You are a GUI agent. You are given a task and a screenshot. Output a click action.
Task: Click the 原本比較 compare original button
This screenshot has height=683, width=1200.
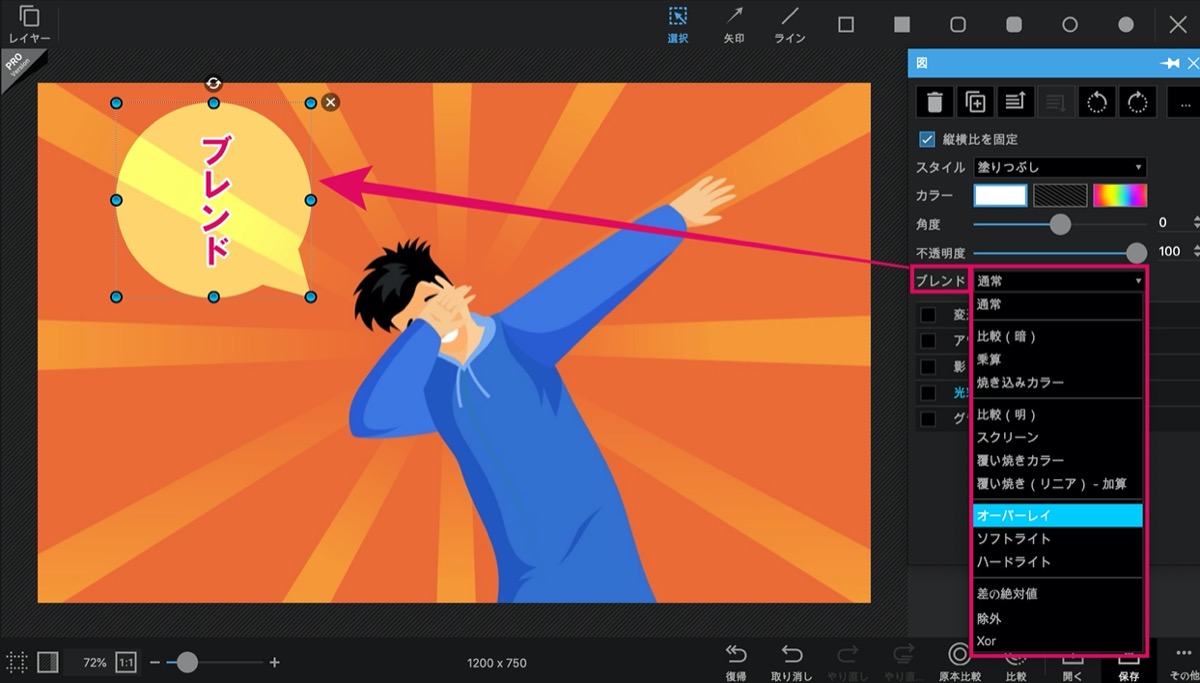pyautogui.click(x=959, y=662)
